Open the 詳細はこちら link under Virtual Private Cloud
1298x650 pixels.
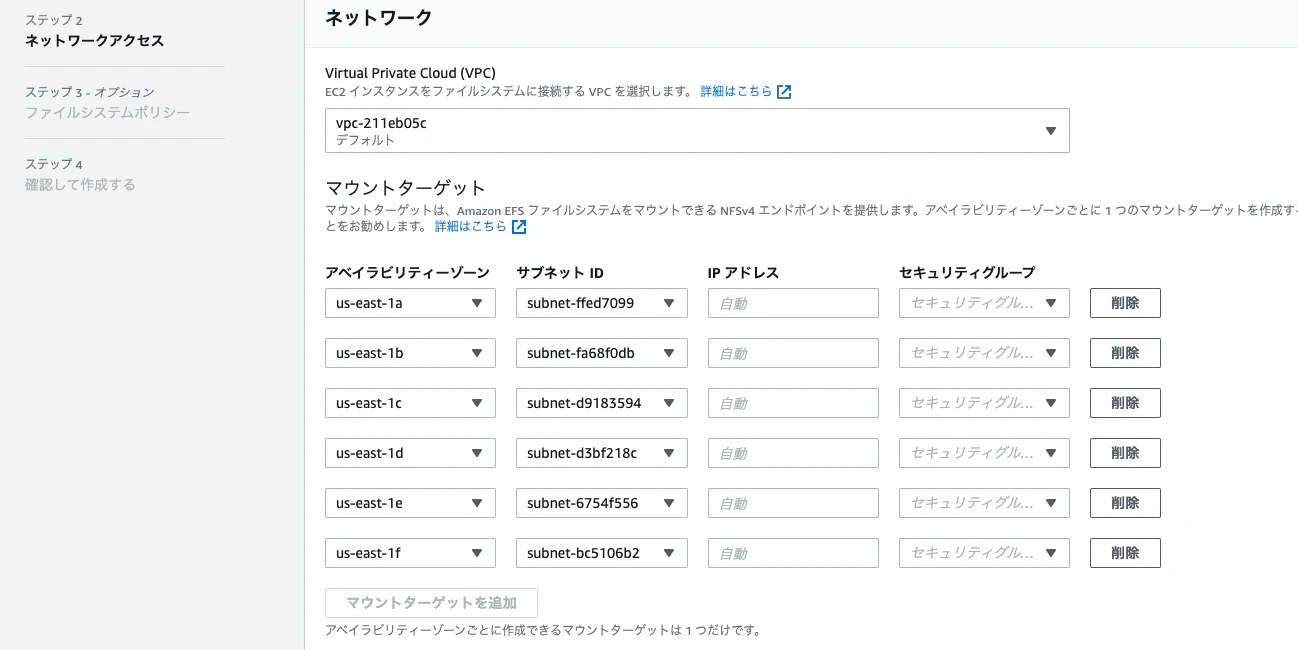click(736, 91)
